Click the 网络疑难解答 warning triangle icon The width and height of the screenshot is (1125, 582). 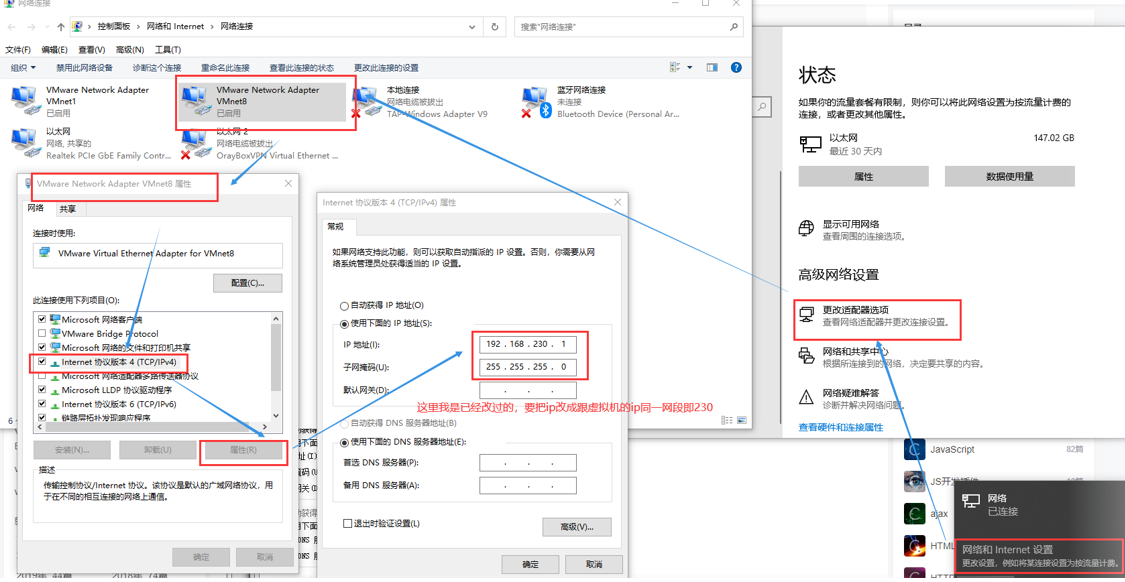806,397
